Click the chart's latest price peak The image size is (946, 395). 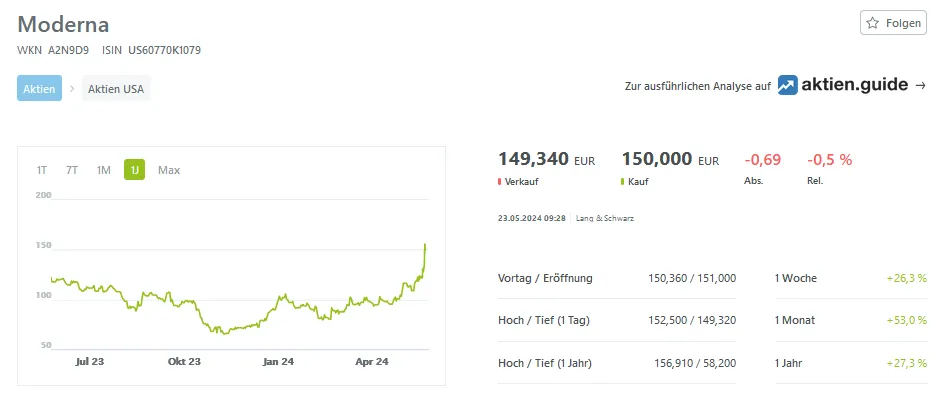425,245
